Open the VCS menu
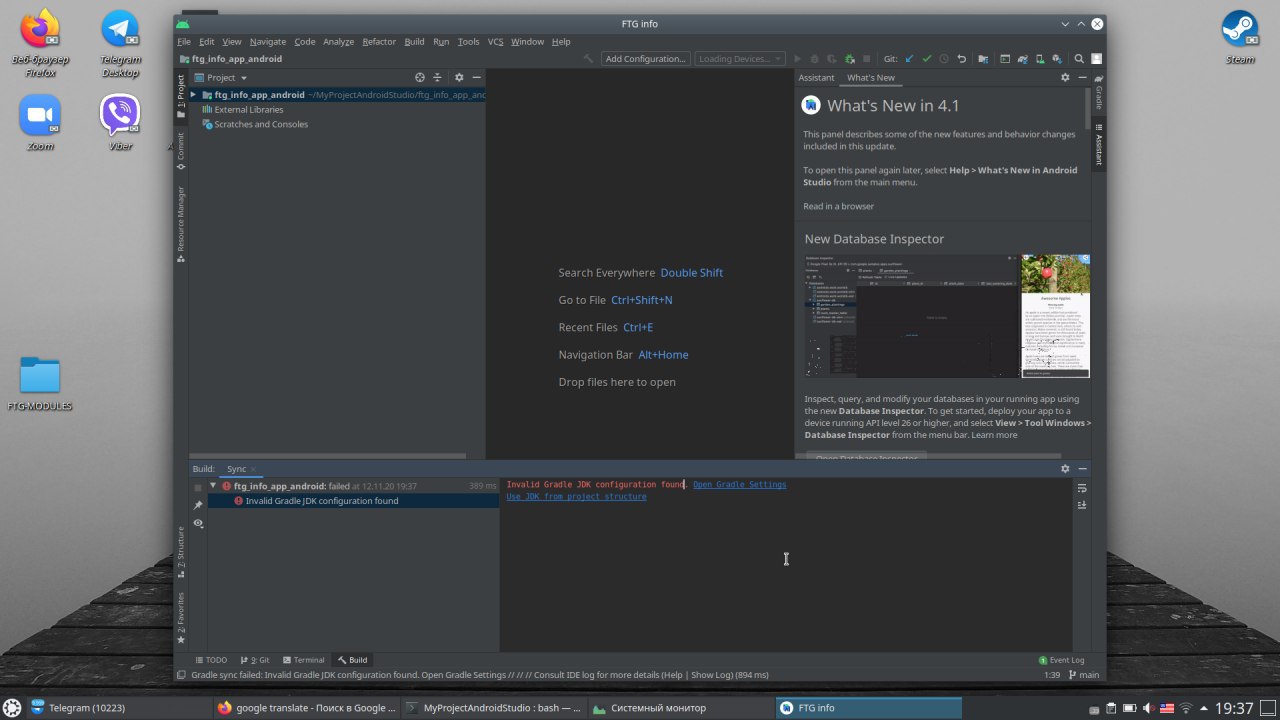This screenshot has height=720, width=1280. pyautogui.click(x=495, y=42)
